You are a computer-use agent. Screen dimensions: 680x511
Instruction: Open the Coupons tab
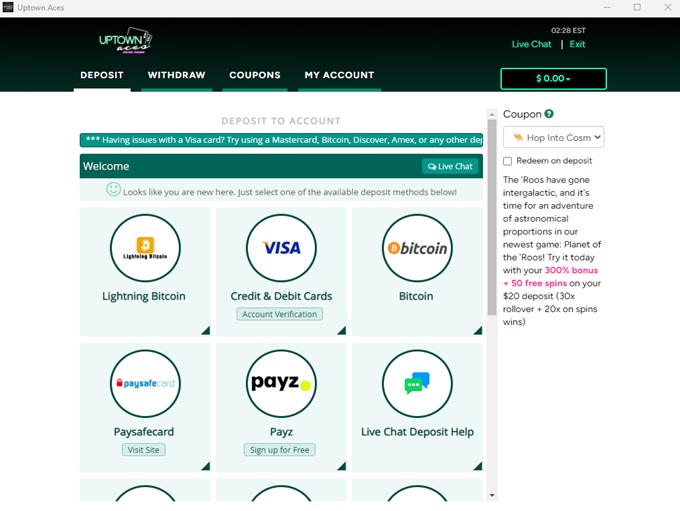click(254, 75)
